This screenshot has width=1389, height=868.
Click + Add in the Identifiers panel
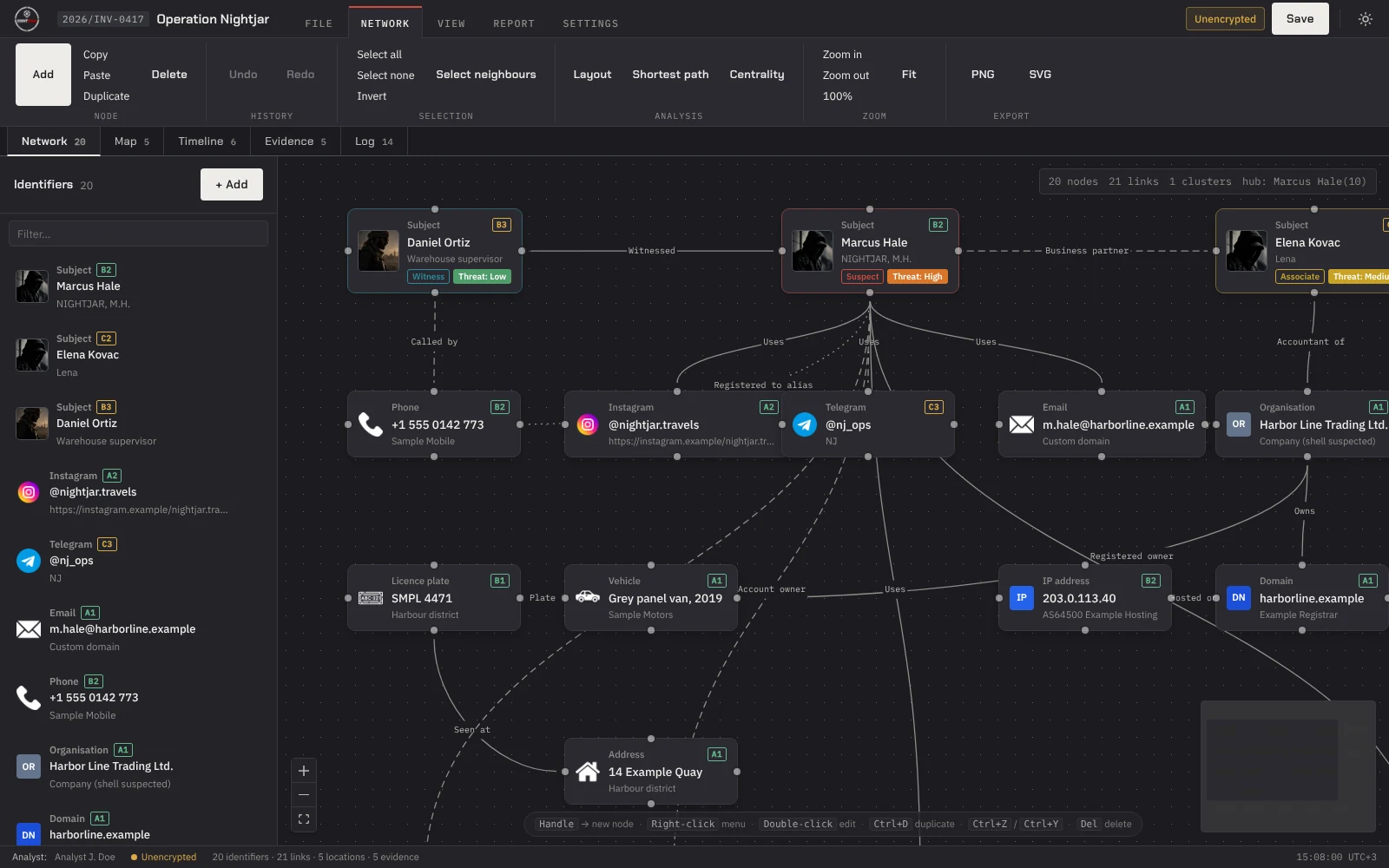point(232,185)
